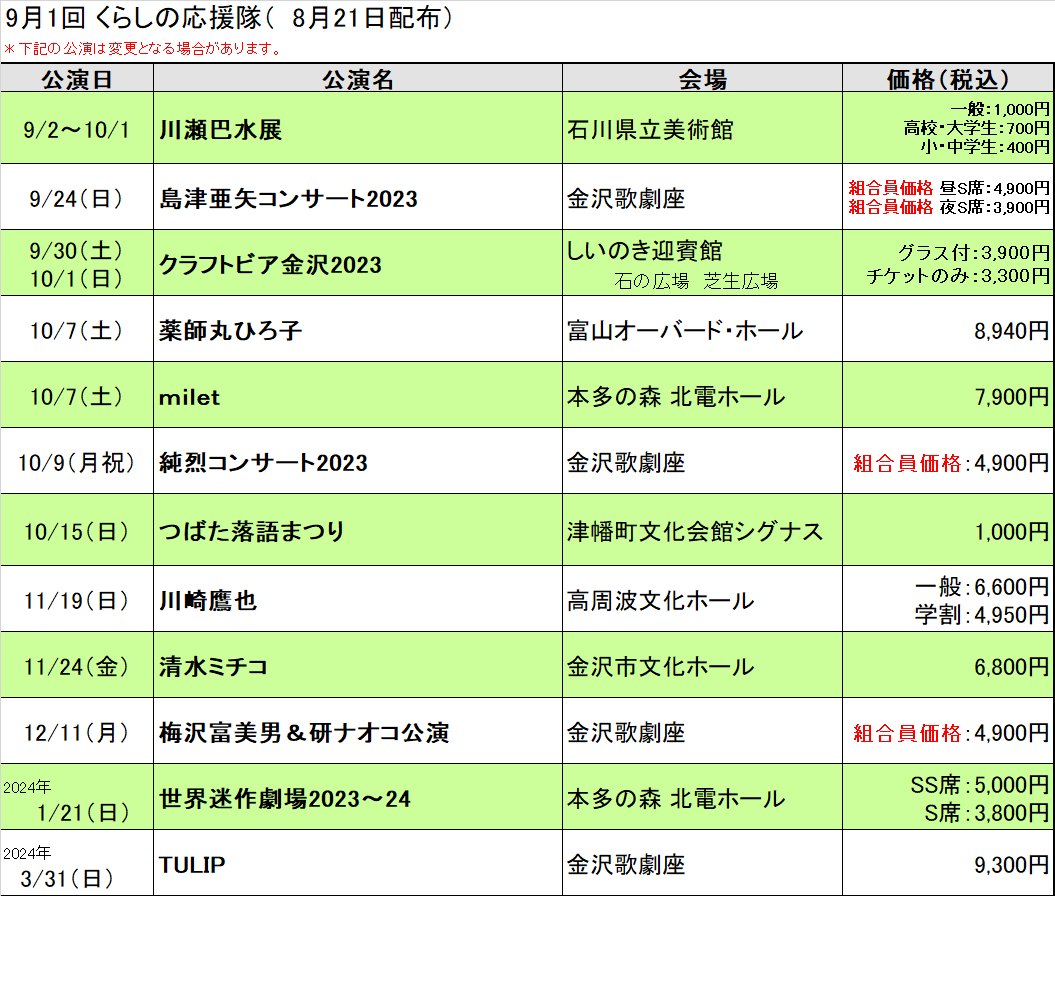Click the date '10/15(日)'
This screenshot has width=1055, height=1002.
pos(77,532)
